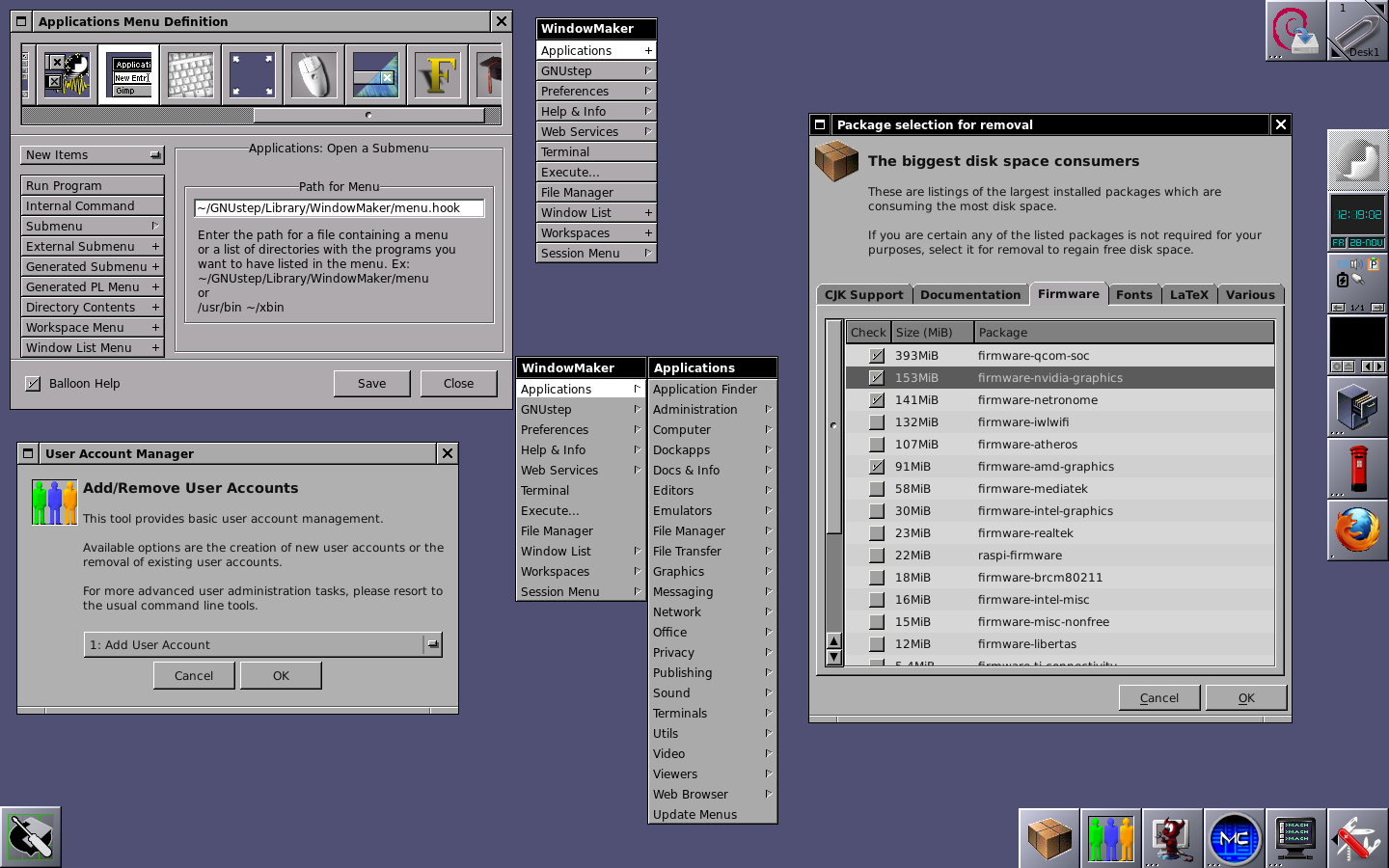Launch Firefox from the dock
Image resolution: width=1389 pixels, height=868 pixels.
pyautogui.click(x=1357, y=530)
